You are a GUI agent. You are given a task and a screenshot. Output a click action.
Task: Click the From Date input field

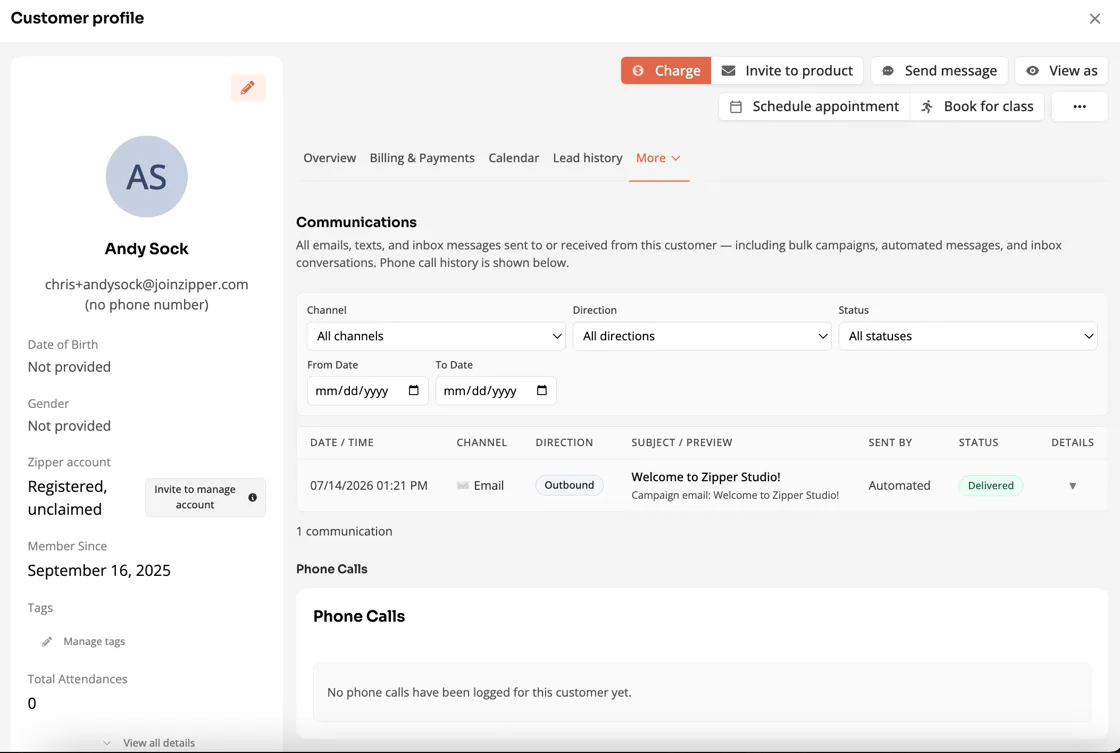[367, 390]
